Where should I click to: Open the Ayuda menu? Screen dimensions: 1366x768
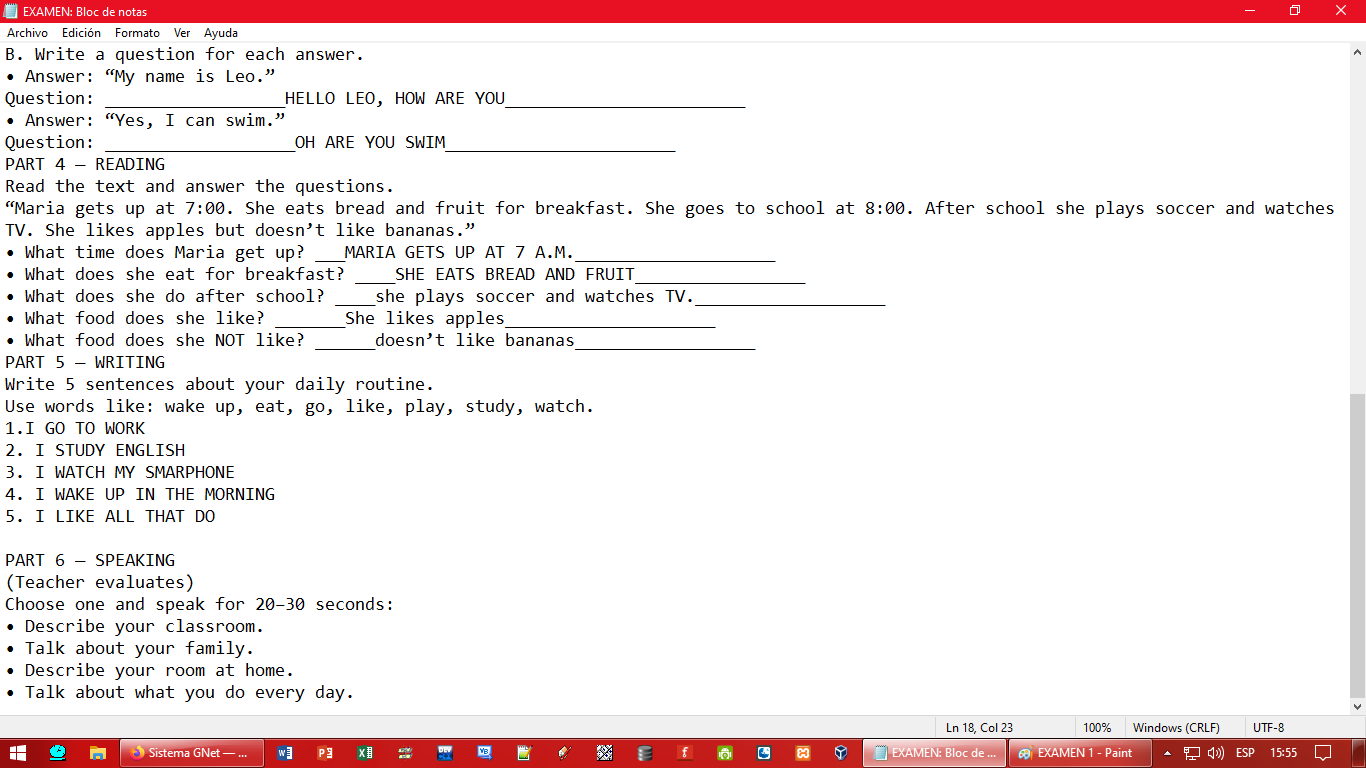click(x=221, y=33)
